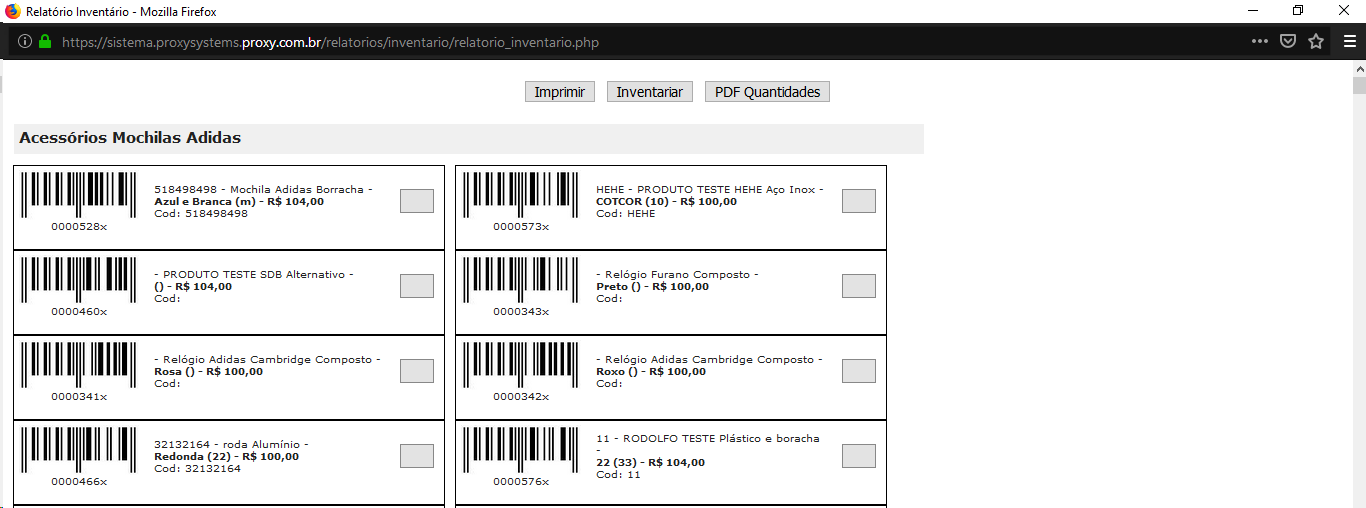Click quantity box for RODOLFO TESTE item
Image resolution: width=1366 pixels, height=508 pixels.
(859, 456)
